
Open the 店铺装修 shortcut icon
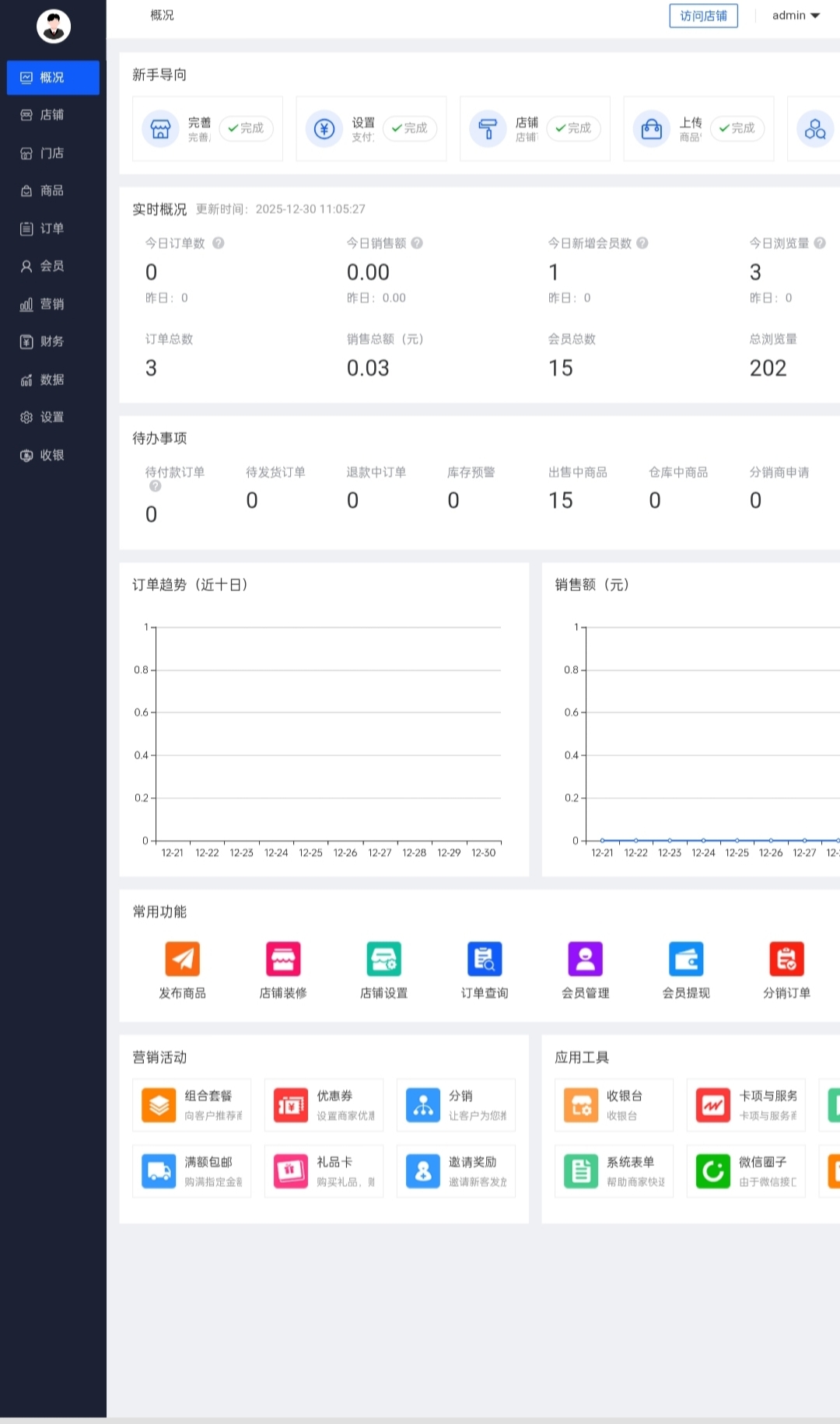click(x=283, y=958)
